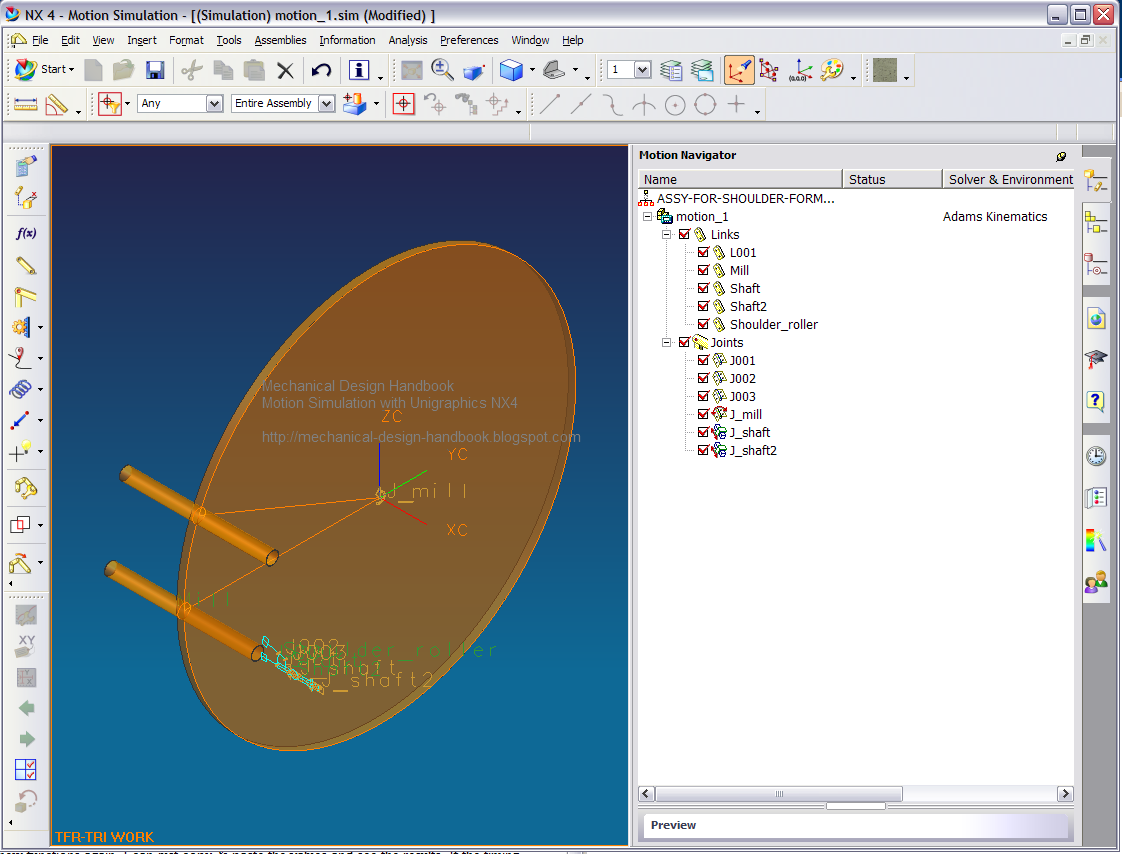Viewport: 1122px width, 854px height.
Task: Click the circle center snap icon
Action: pos(675,105)
